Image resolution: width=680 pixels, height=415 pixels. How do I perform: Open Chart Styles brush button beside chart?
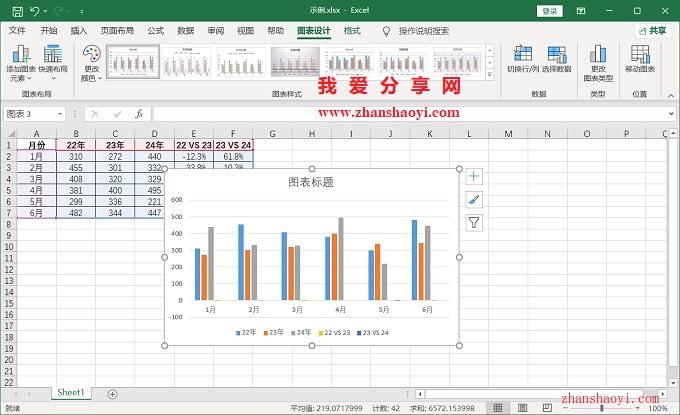[x=474, y=199]
